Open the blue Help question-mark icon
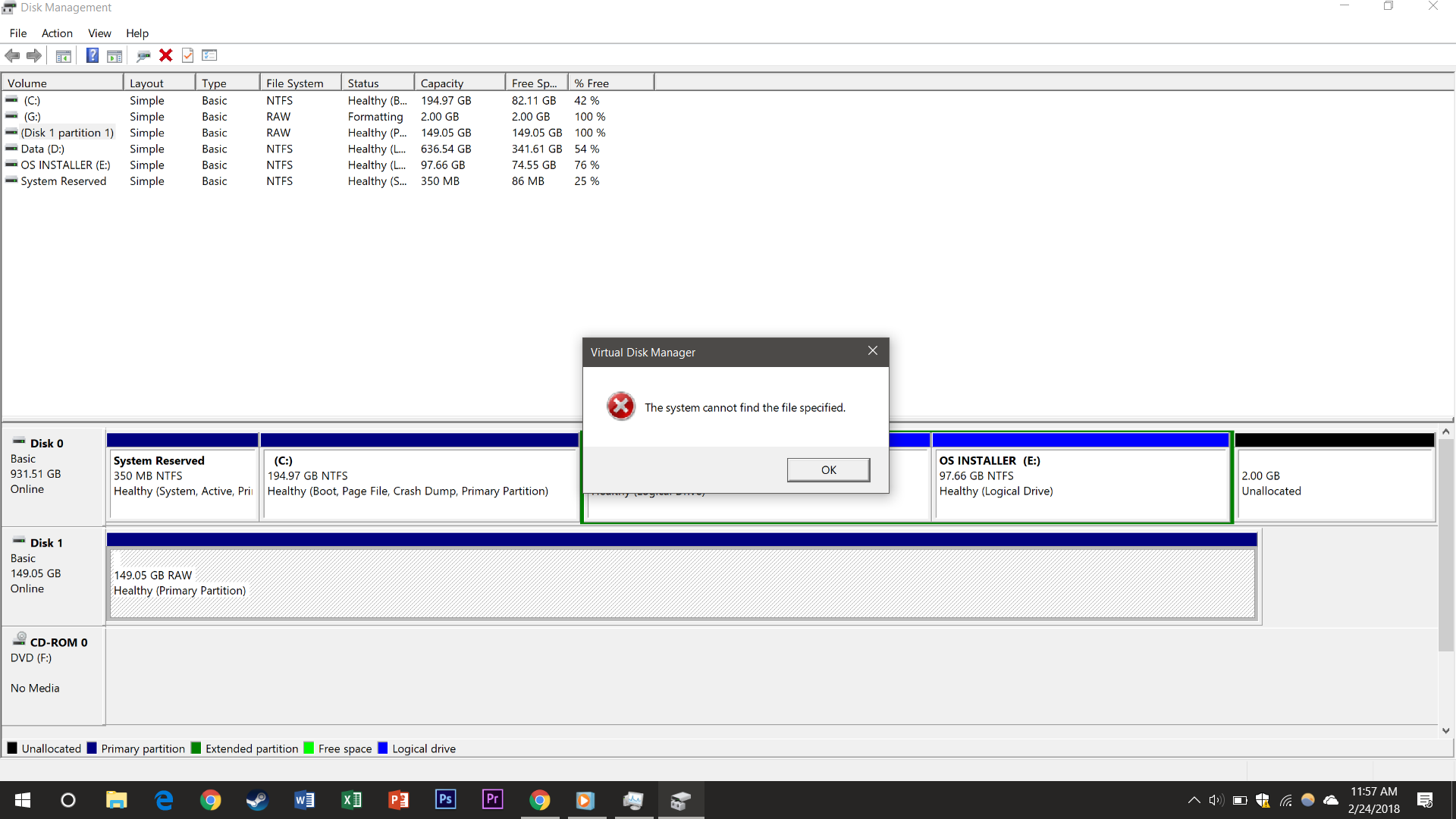The width and height of the screenshot is (1456, 819). pos(92,55)
